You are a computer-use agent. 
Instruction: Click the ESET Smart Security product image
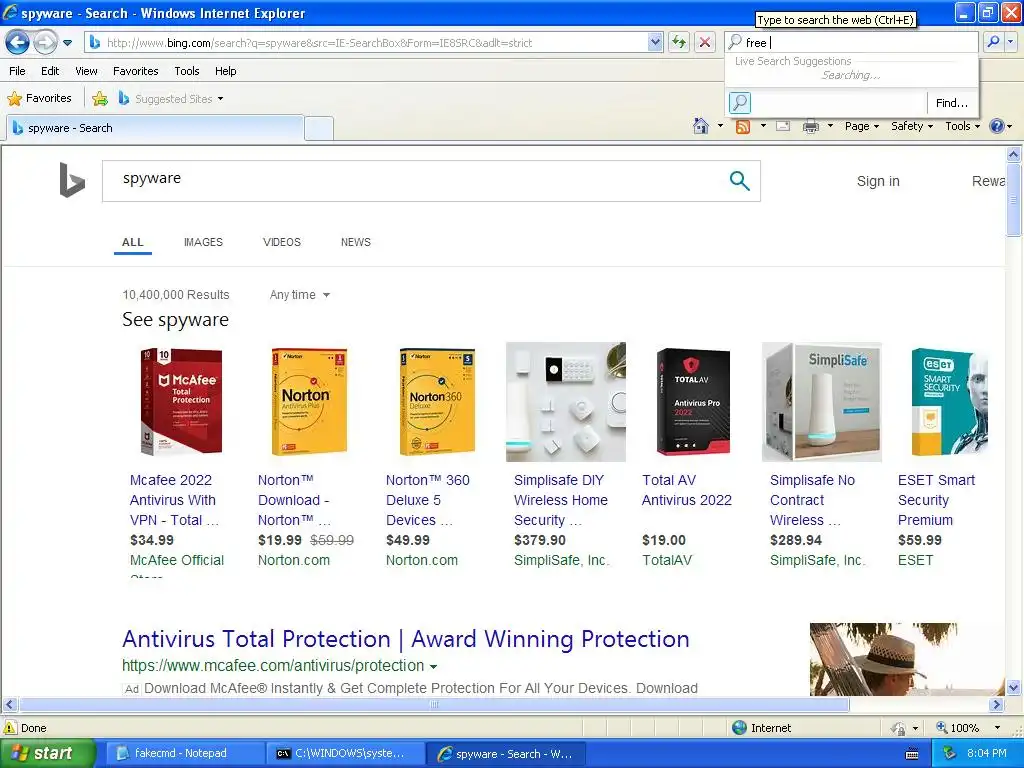pyautogui.click(x=950, y=402)
